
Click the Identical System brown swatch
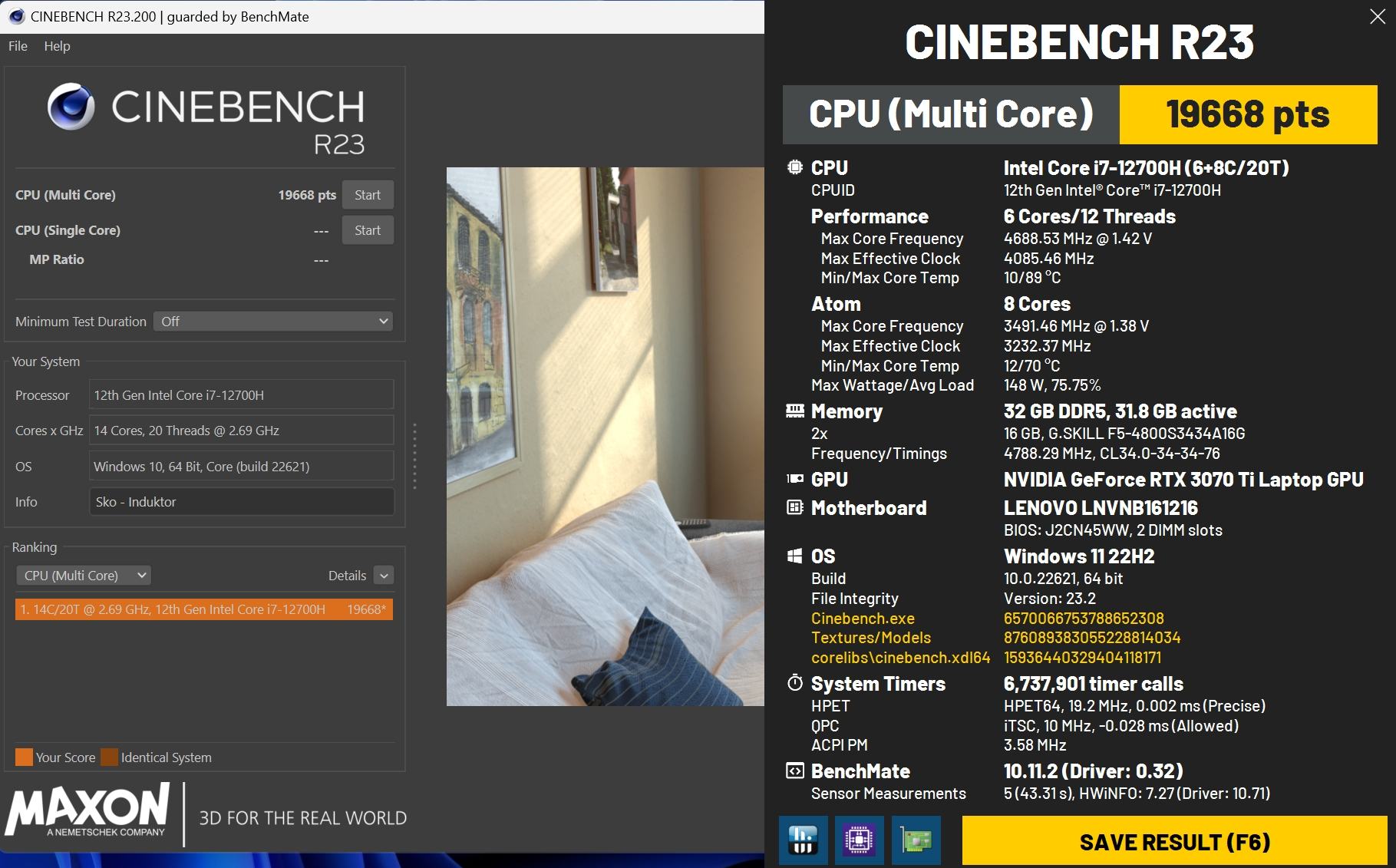(109, 757)
